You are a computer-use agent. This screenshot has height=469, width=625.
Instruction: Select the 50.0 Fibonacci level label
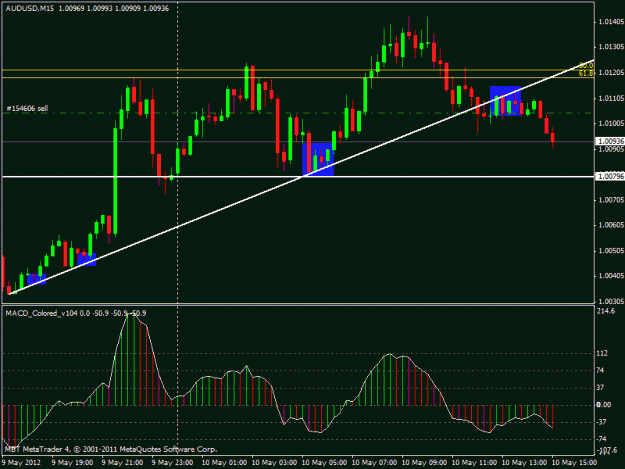[586, 65]
